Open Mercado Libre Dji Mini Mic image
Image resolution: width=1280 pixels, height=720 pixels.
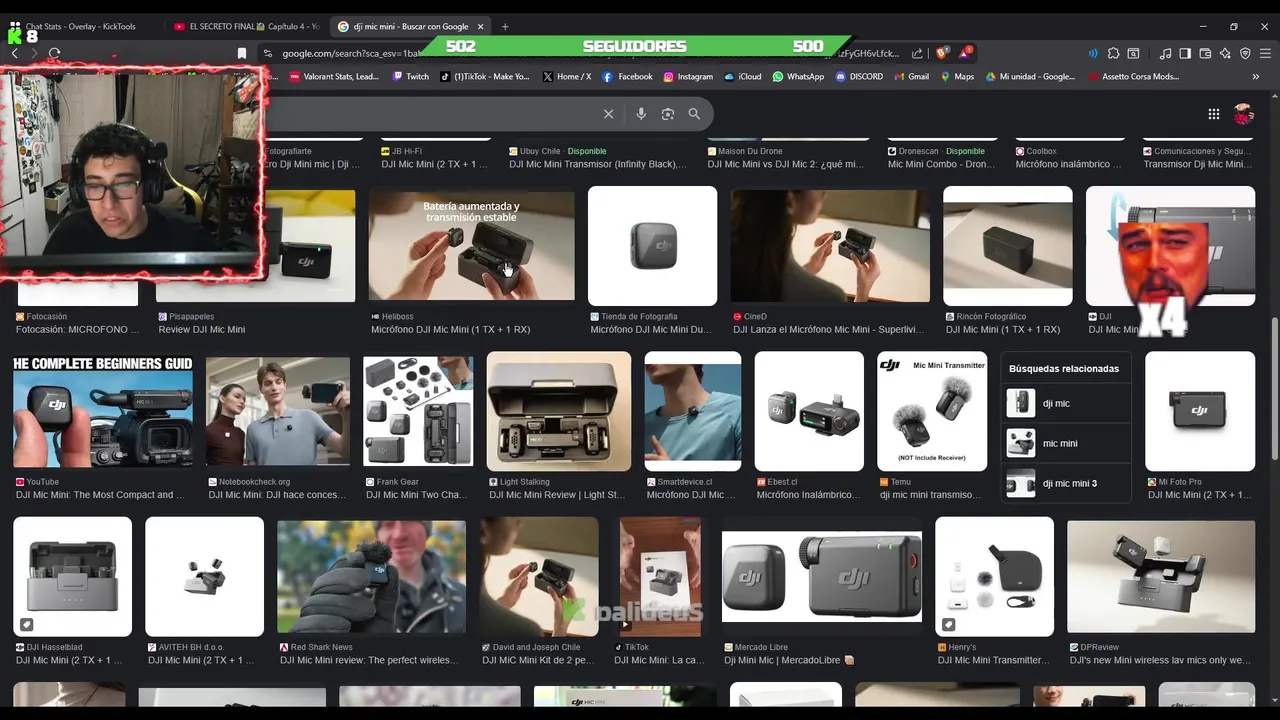tap(822, 577)
